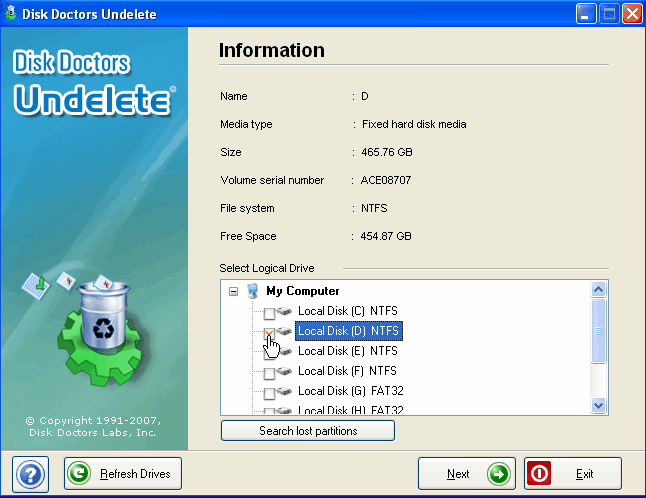The width and height of the screenshot is (646, 498).
Task: Click the drive icon beside Local Disk (F)
Action: click(x=284, y=371)
